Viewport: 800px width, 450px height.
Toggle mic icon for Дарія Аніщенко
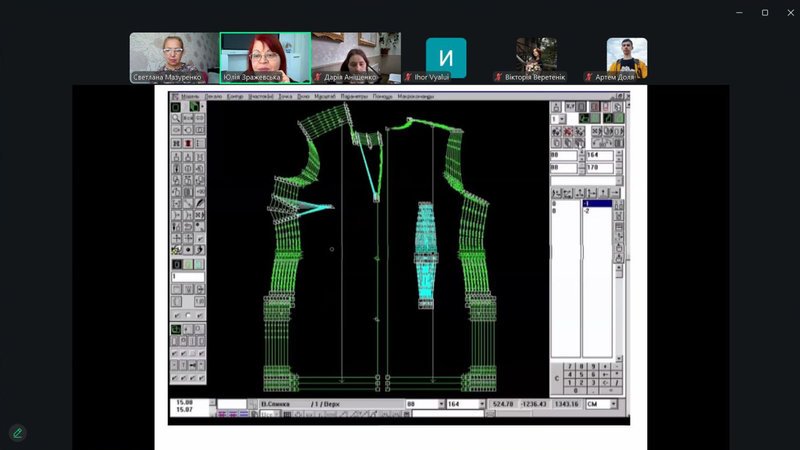pyautogui.click(x=319, y=77)
